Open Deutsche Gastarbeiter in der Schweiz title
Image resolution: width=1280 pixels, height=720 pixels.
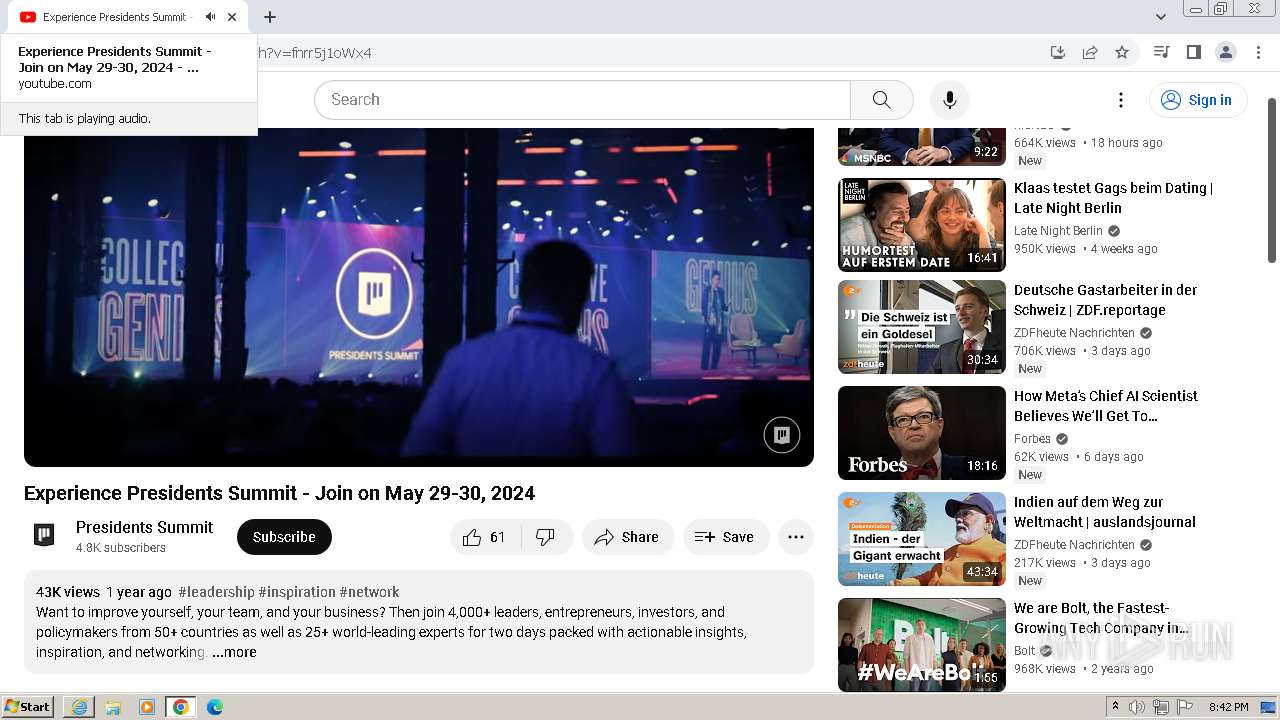tap(1105, 300)
